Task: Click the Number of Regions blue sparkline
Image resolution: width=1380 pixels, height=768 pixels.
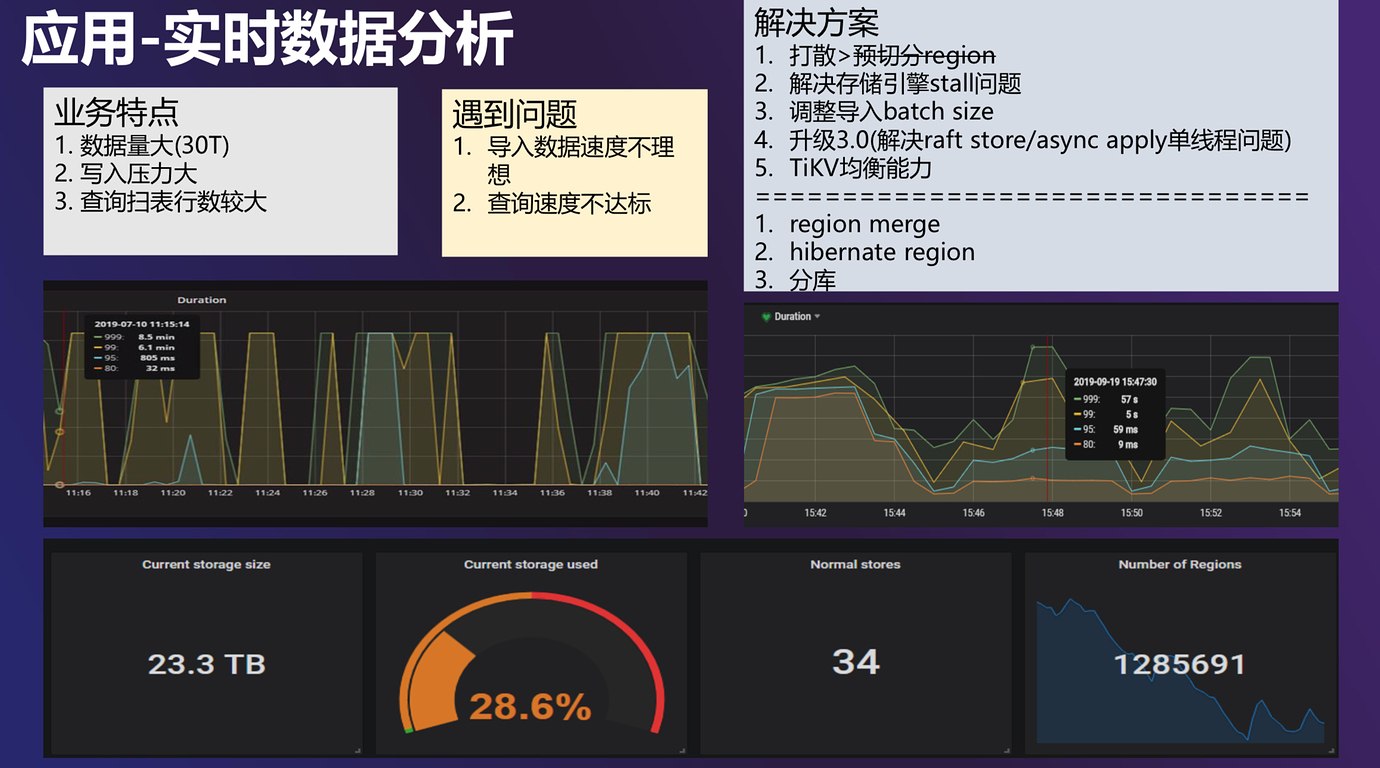Action: pos(1180,670)
